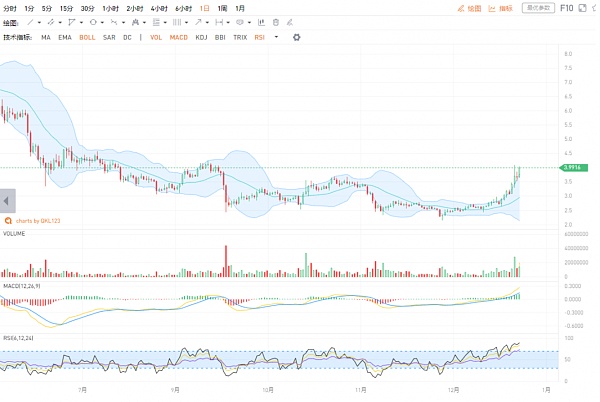
Task: Open the indicator settings gear icon
Action: 296,37
